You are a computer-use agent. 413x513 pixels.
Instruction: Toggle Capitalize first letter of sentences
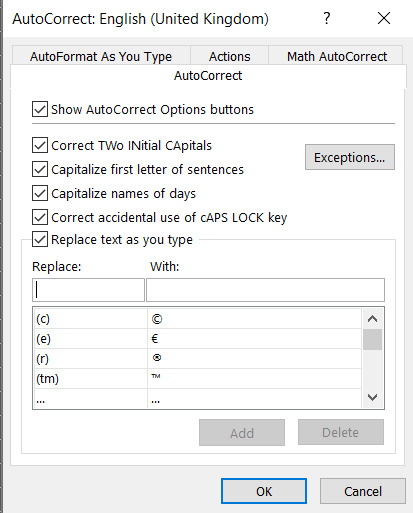pos(40,169)
